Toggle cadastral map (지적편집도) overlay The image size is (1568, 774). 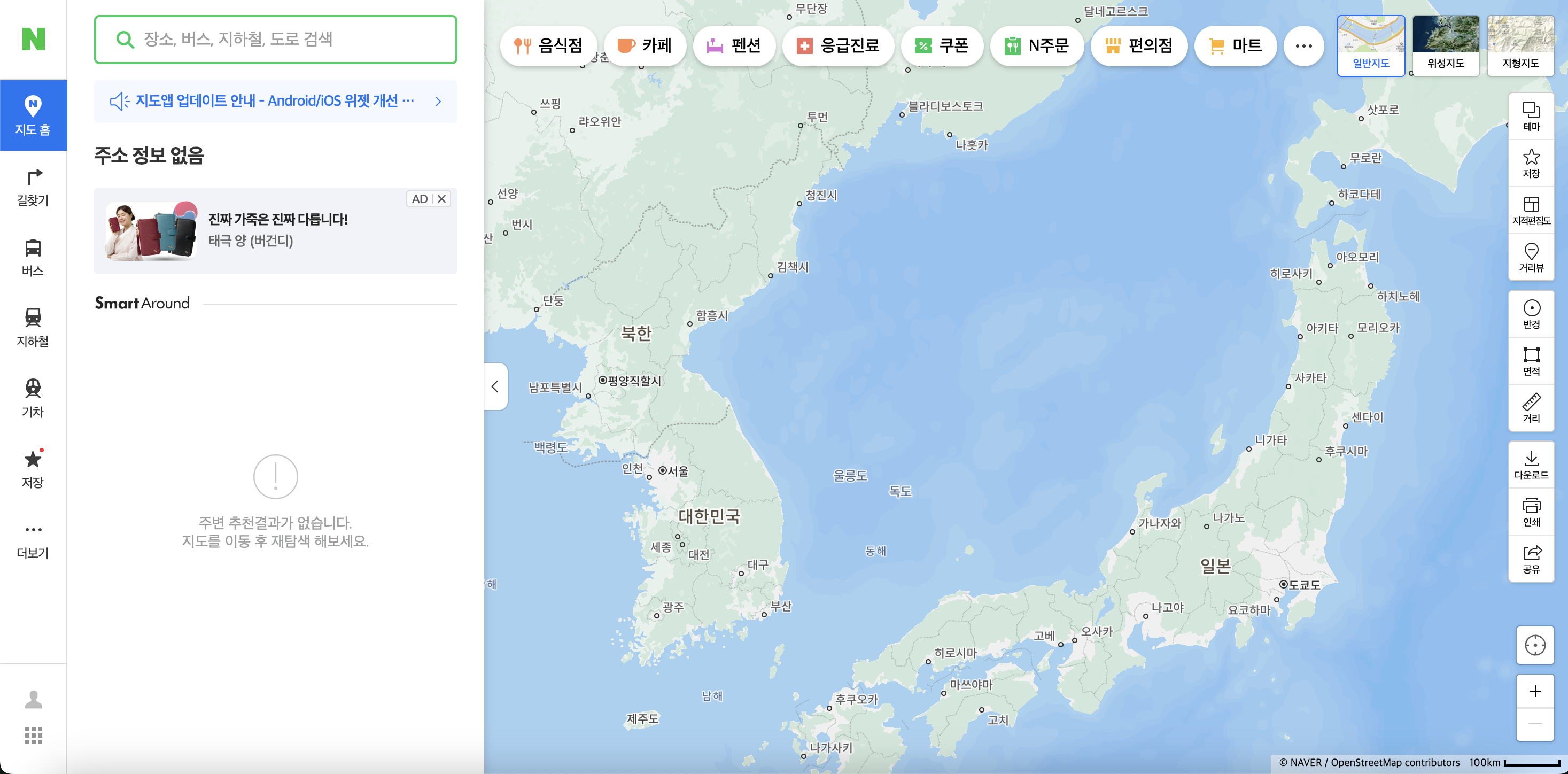point(1531,210)
